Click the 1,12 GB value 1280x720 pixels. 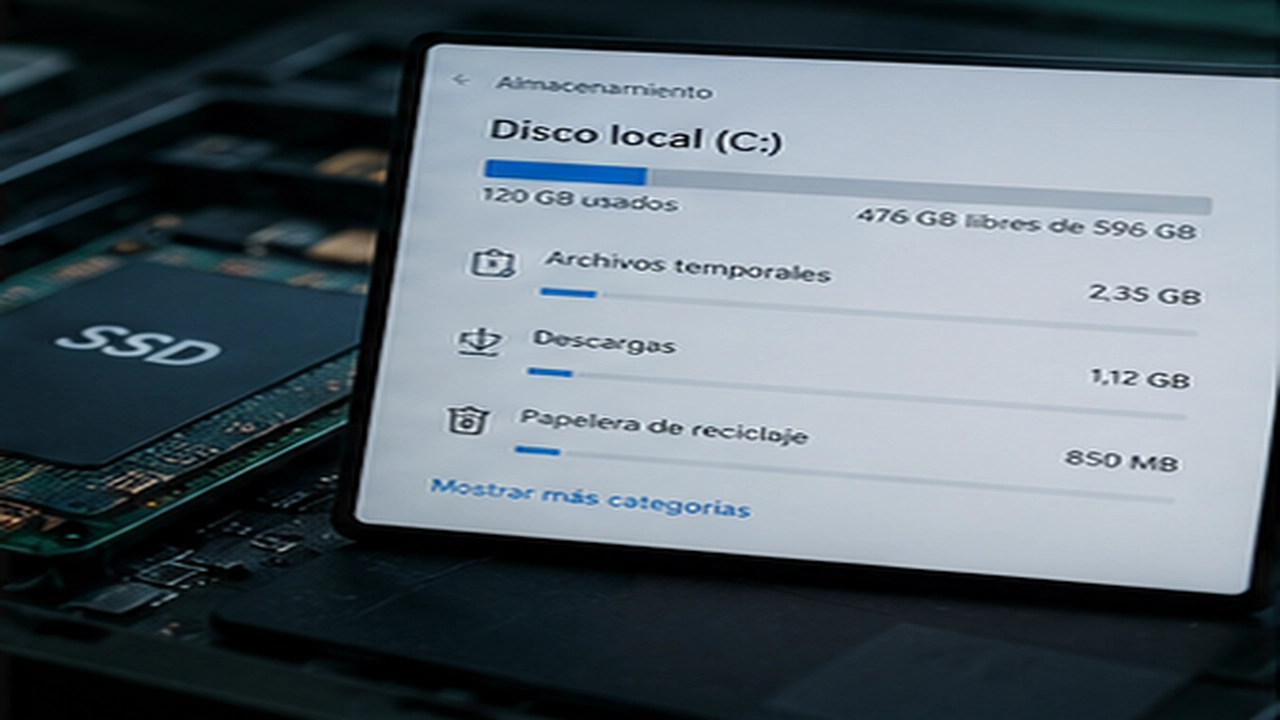(1140, 378)
